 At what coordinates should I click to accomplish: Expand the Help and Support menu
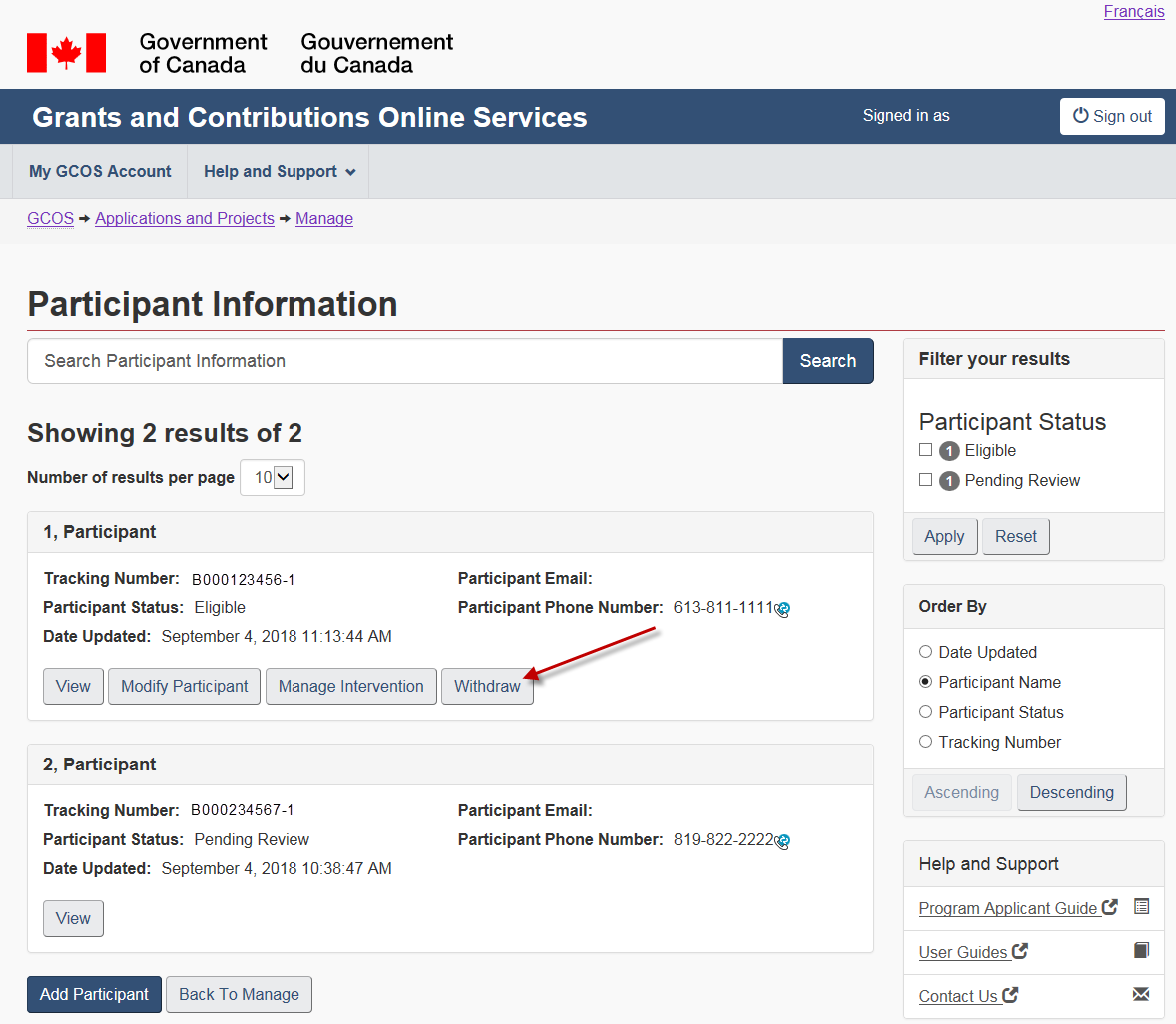click(279, 172)
